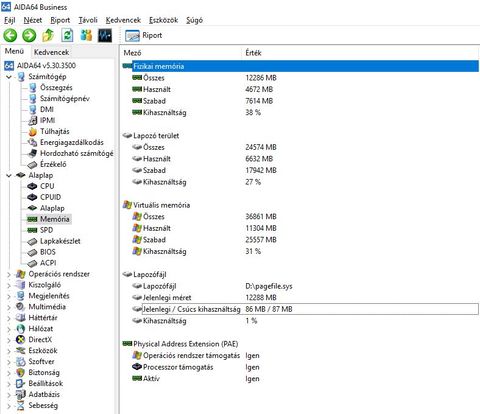The width and height of the screenshot is (480, 414).
Task: Open the Távoli menu
Action: coord(88,20)
